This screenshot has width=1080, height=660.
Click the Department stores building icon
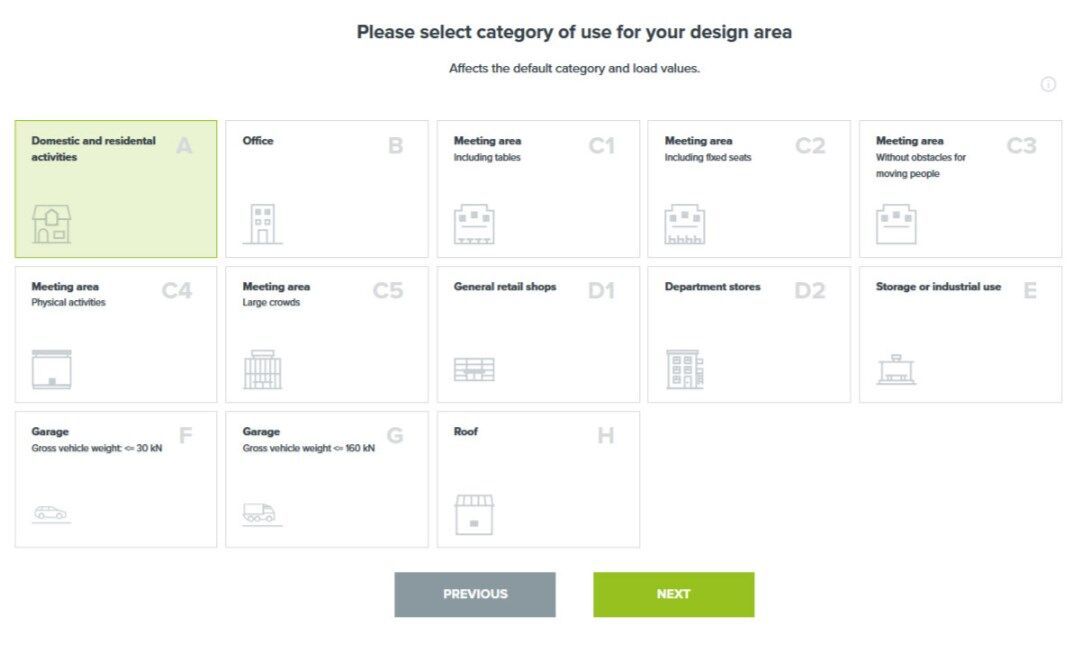(x=685, y=369)
